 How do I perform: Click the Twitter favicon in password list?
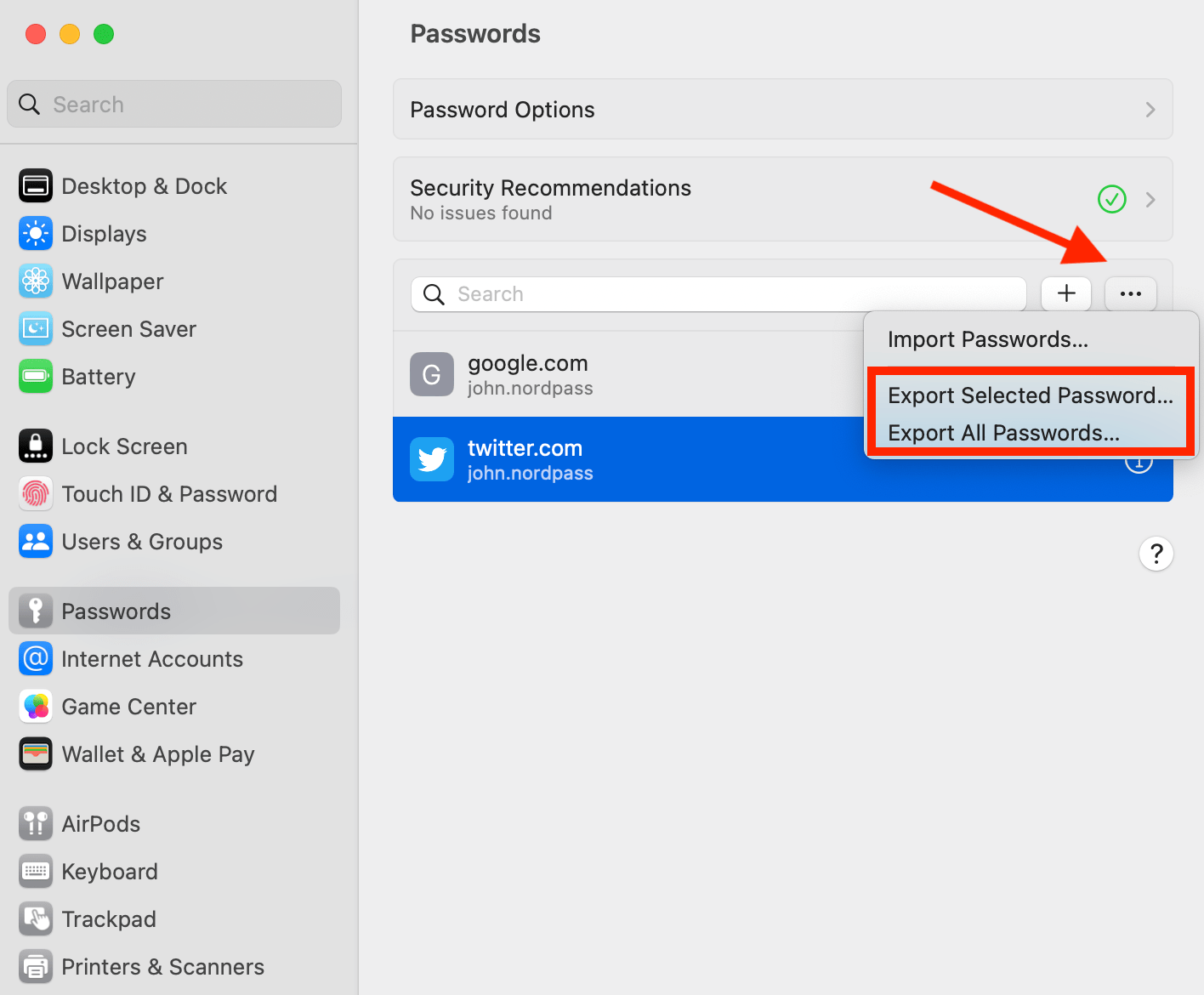point(431,459)
